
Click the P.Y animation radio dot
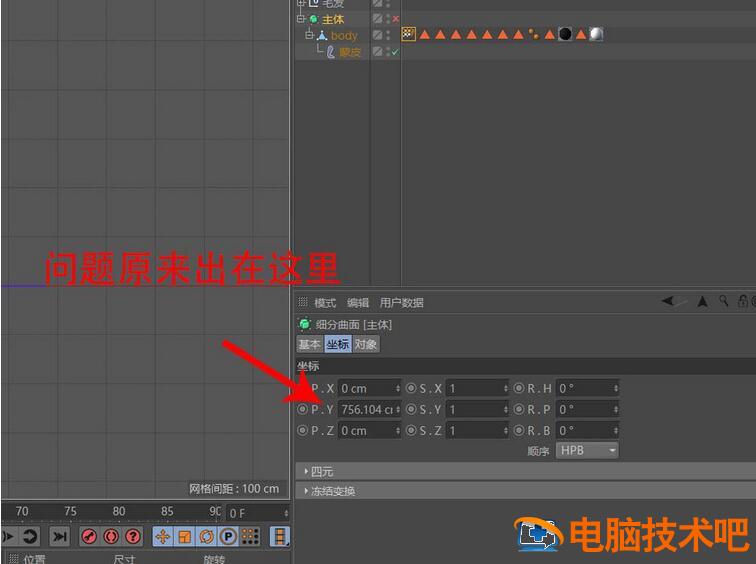point(302,409)
